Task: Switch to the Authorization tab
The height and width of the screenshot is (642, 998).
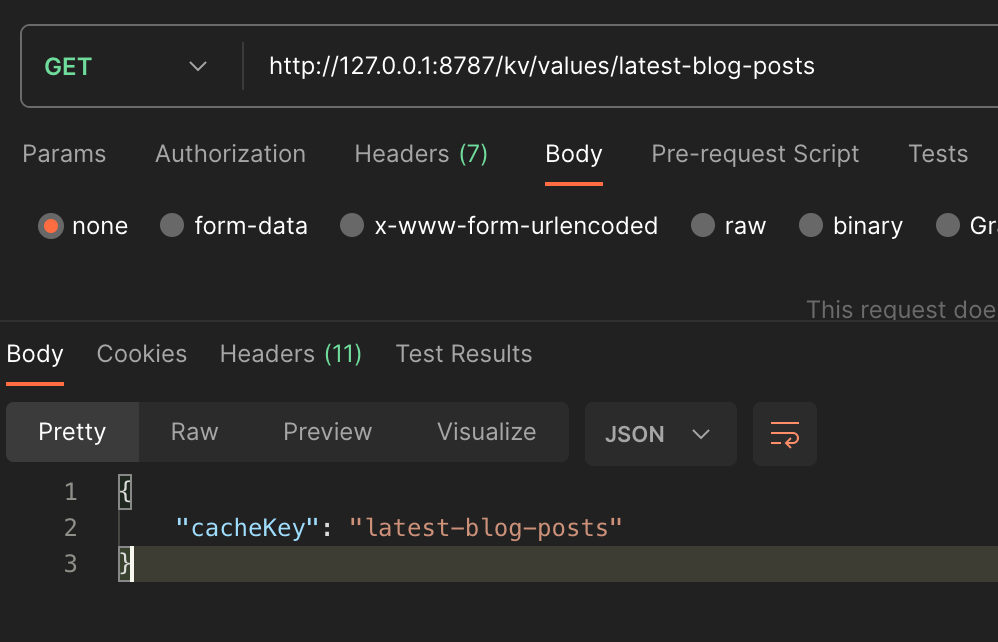Action: (230, 154)
